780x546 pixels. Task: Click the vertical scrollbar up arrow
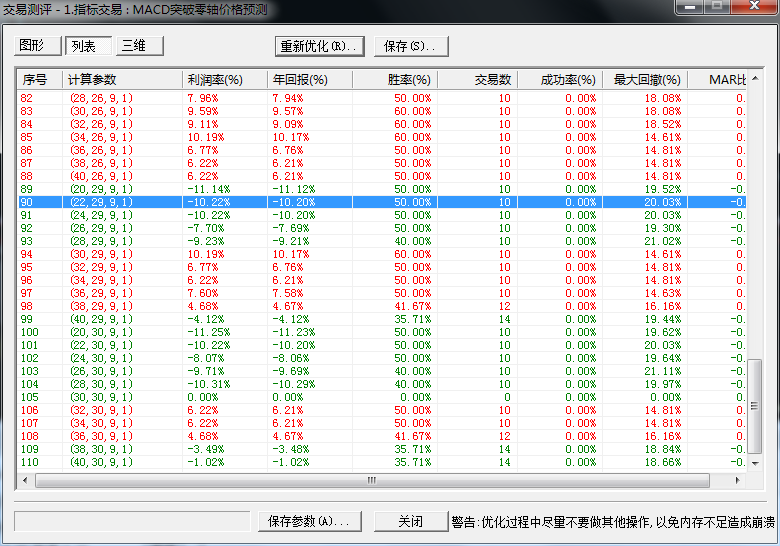pos(755,79)
